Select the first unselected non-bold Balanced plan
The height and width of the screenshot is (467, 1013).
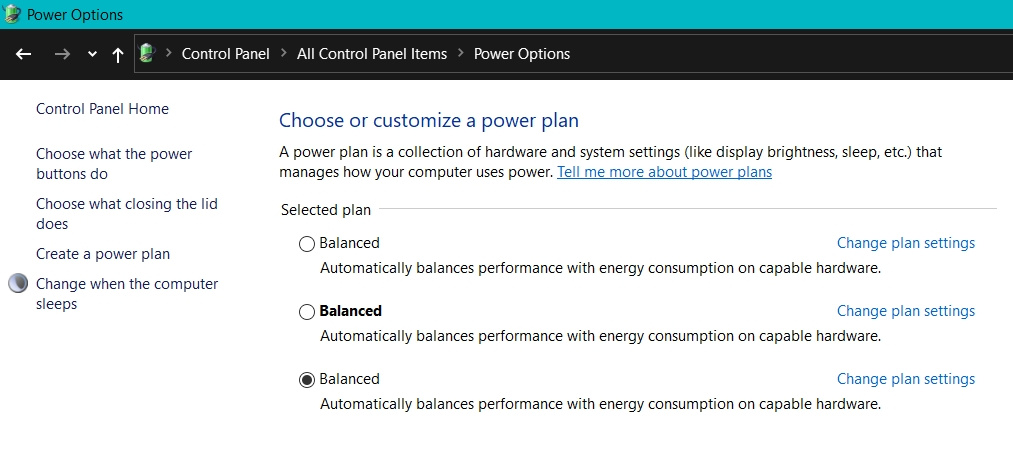click(307, 243)
